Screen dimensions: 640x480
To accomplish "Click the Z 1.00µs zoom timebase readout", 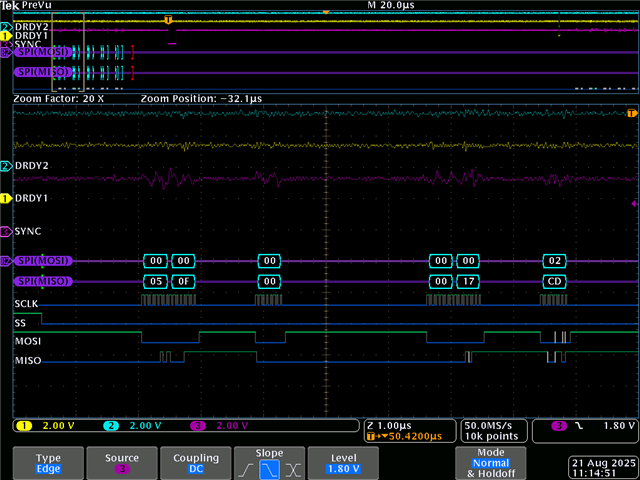I will 389,426.
